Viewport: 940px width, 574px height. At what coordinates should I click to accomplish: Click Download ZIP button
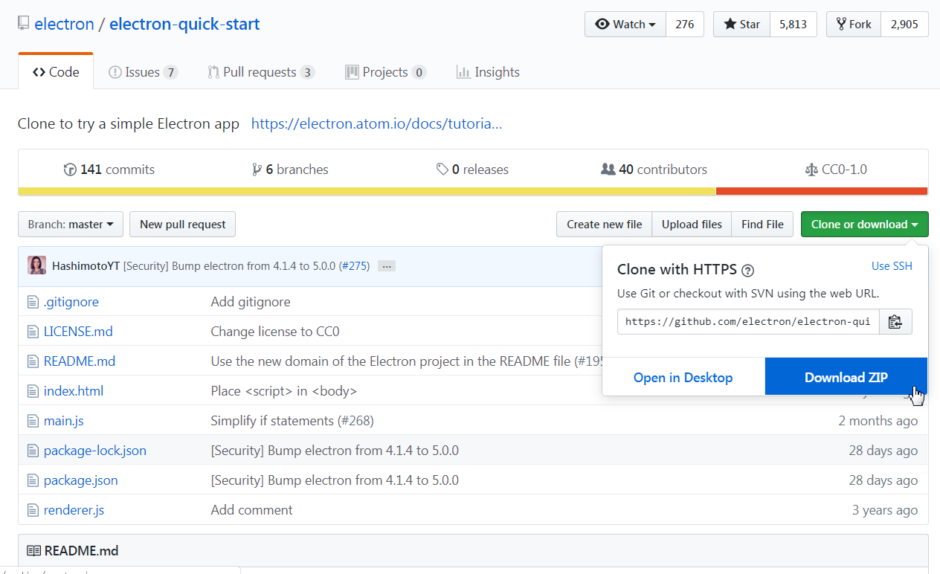[x=846, y=377]
